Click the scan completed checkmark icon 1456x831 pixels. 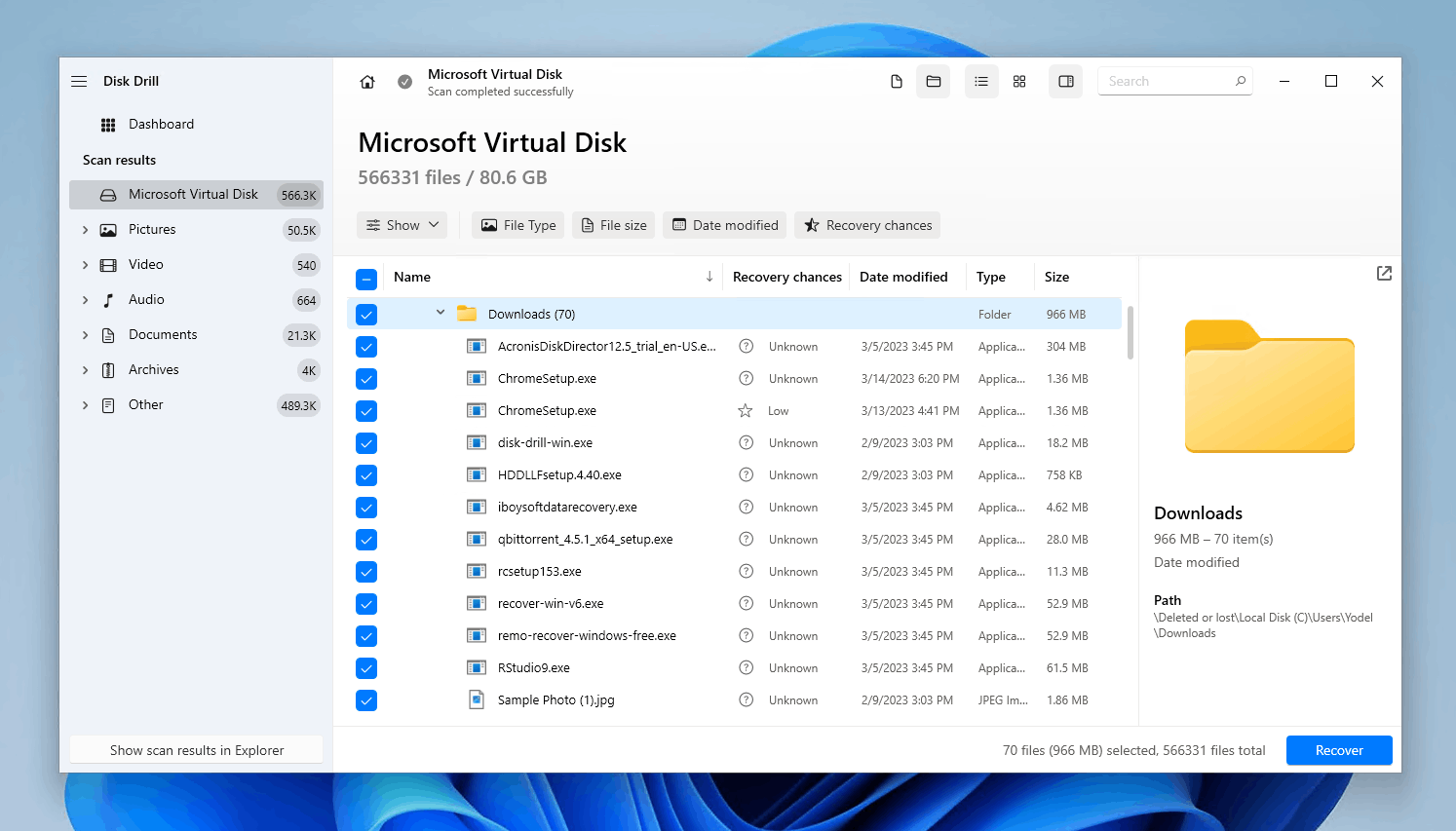[x=404, y=82]
